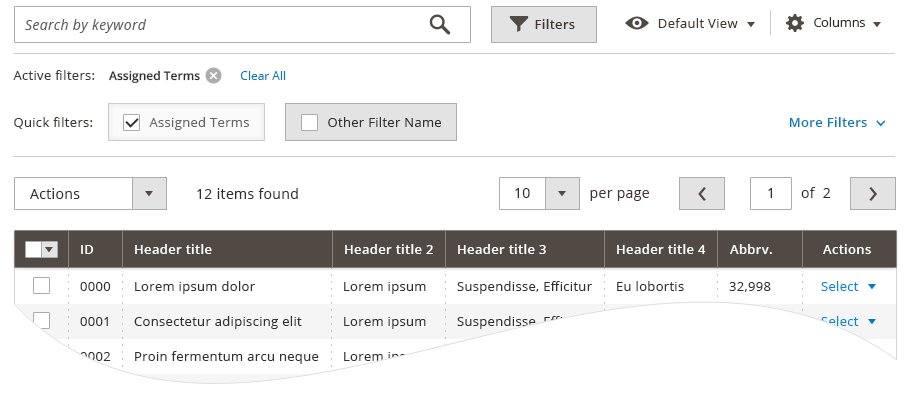Click the current page number field
The width and height of the screenshot is (908, 396).
[770, 193]
